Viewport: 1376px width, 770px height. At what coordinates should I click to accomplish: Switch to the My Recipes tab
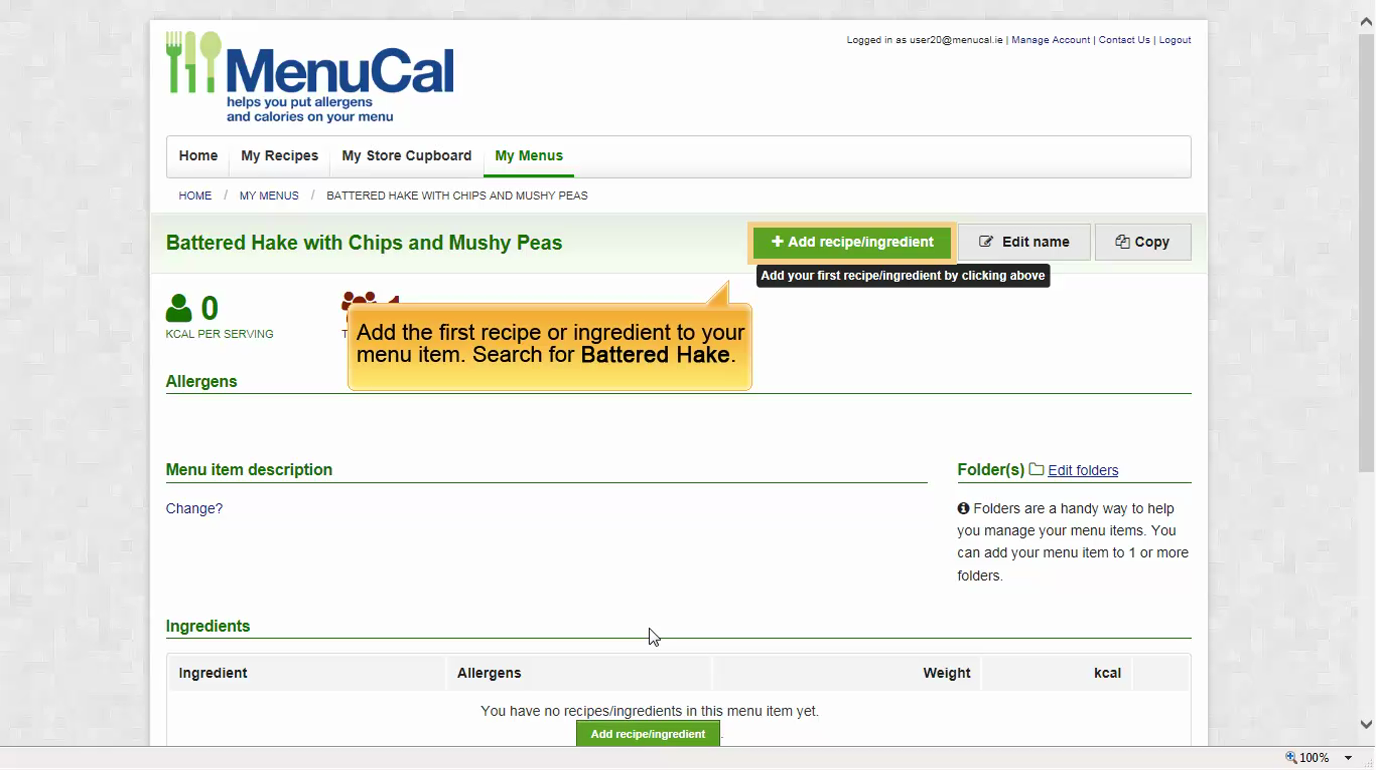tap(279, 156)
